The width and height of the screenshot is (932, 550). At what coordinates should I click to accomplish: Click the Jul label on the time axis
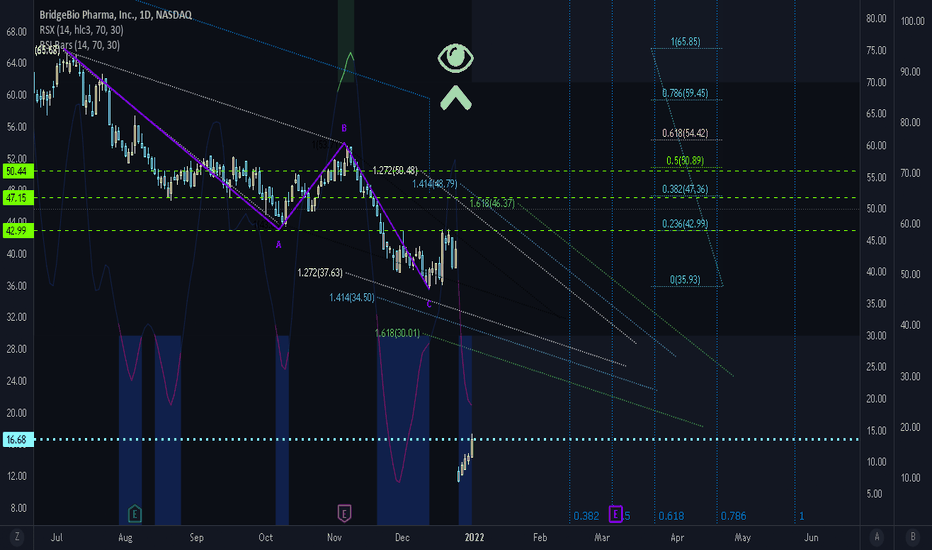(x=56, y=538)
